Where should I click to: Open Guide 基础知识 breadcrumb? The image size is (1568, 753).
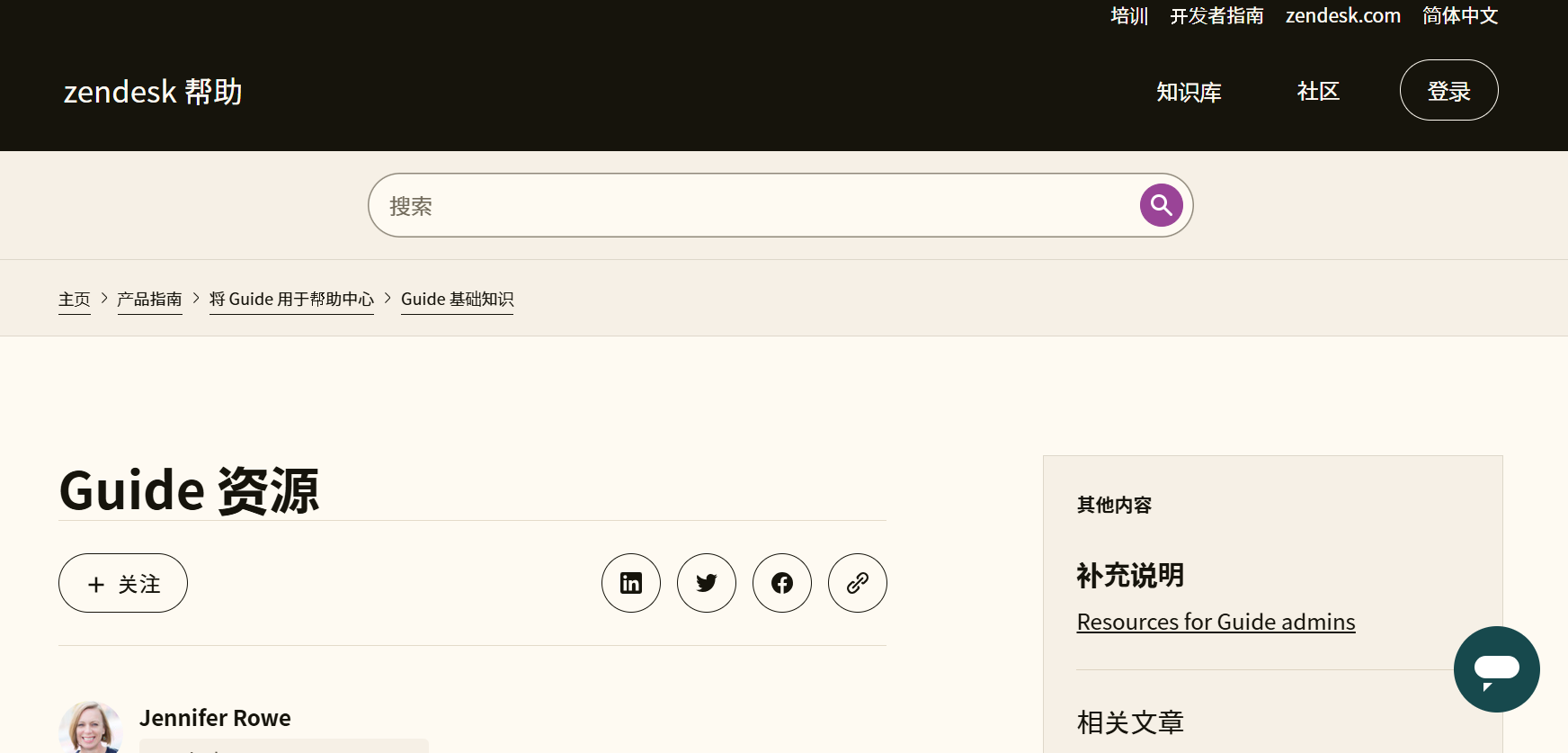(x=457, y=300)
